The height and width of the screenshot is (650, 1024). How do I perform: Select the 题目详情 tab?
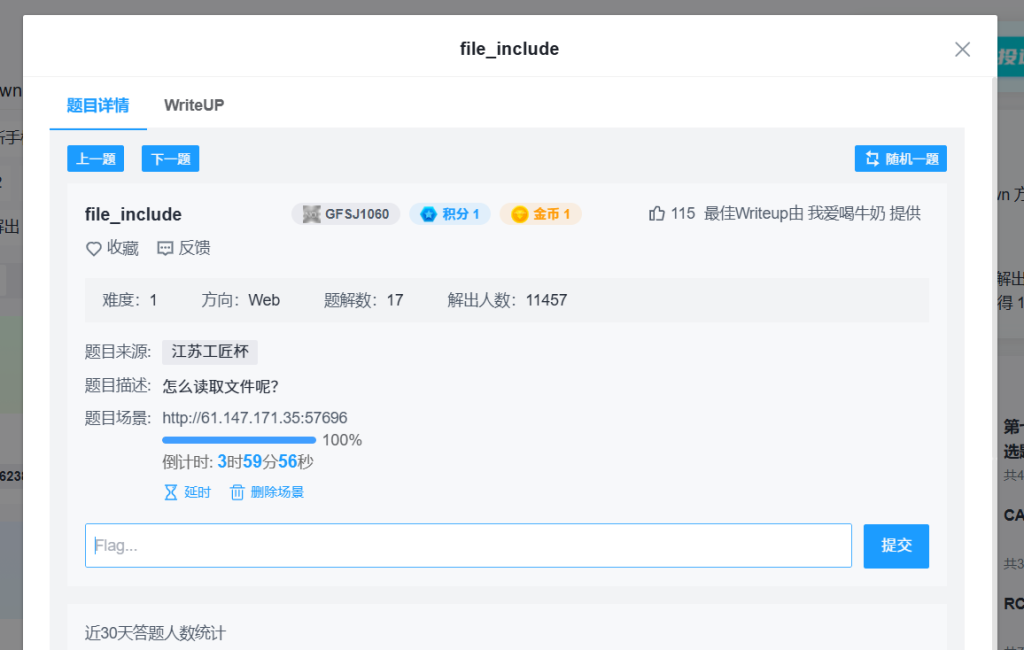click(98, 105)
